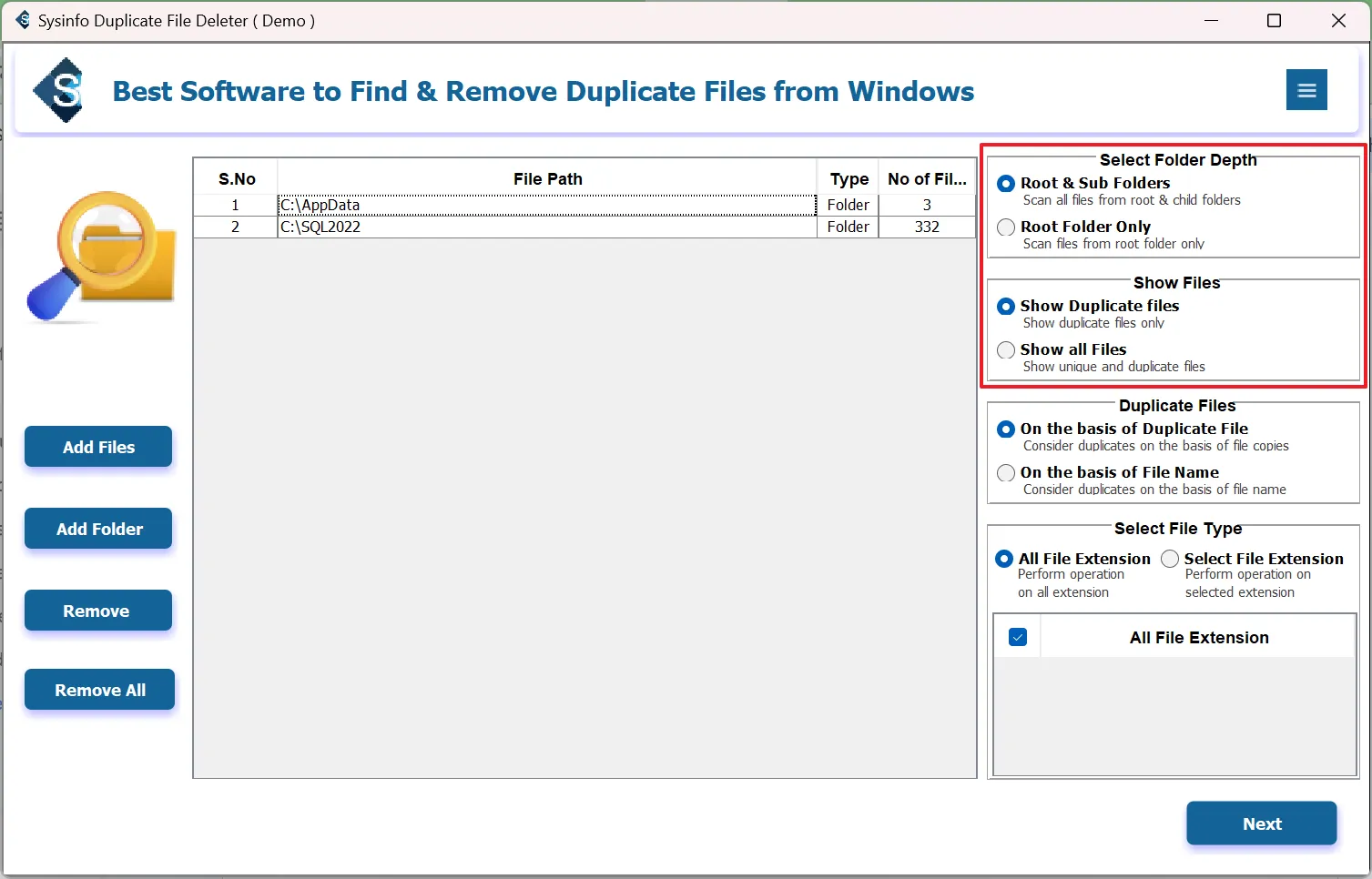The width and height of the screenshot is (1372, 879).
Task: Choose On the basis of File Name
Action: (1006, 473)
